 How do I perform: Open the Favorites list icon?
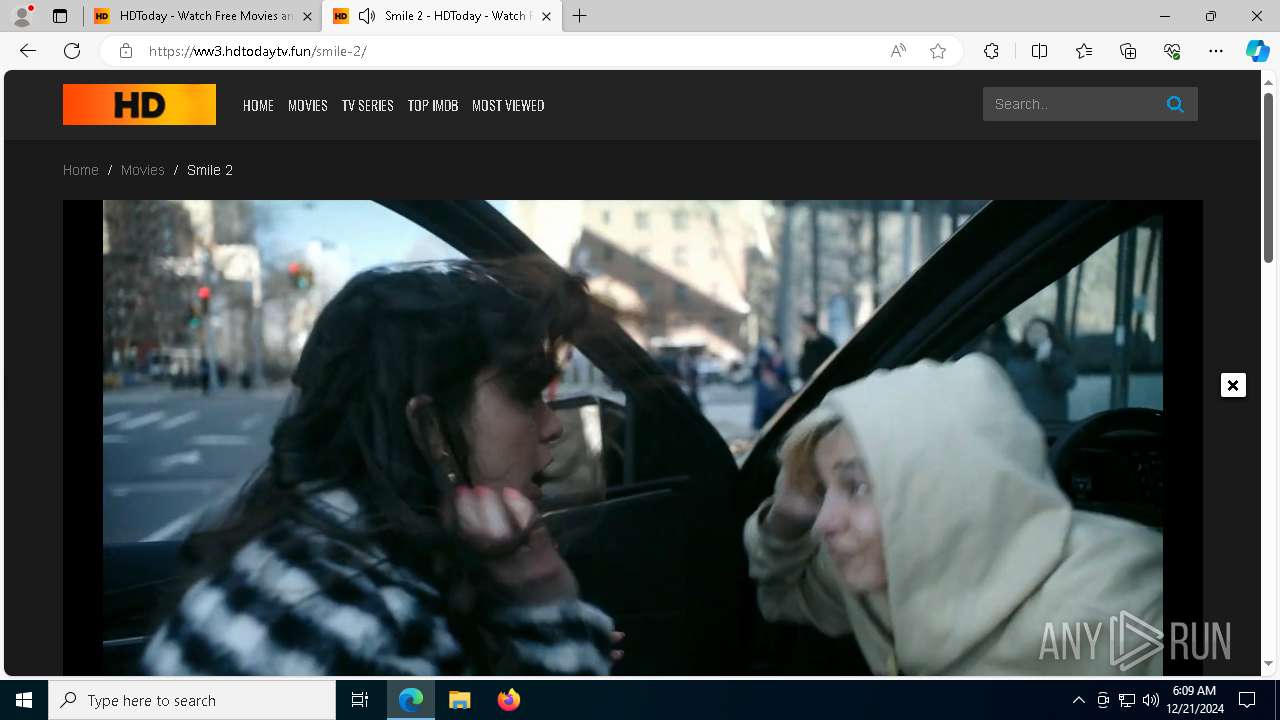[x=1084, y=51]
